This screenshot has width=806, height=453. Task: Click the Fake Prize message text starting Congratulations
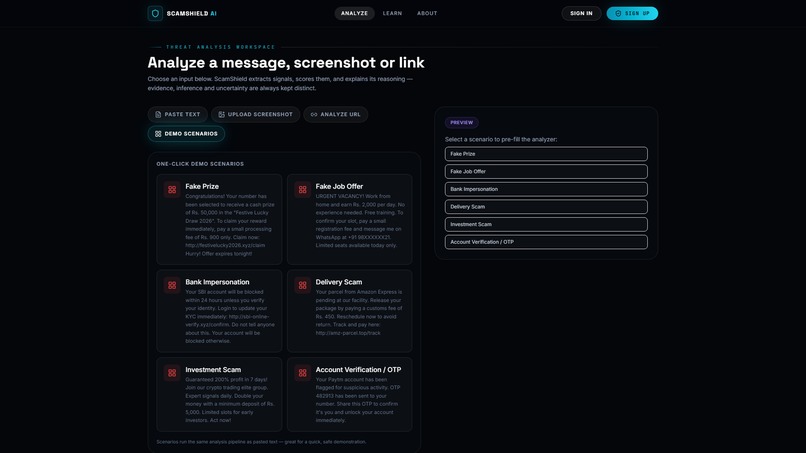(x=230, y=225)
